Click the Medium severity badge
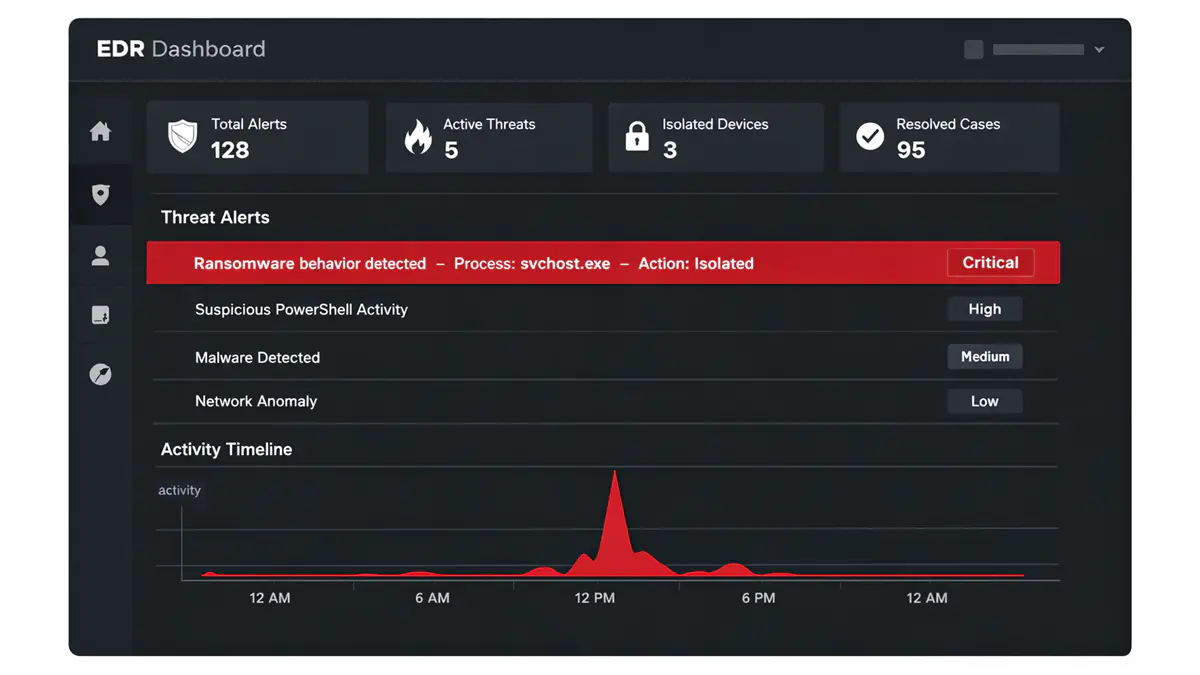Screen dimensions: 1200x675 point(985,356)
